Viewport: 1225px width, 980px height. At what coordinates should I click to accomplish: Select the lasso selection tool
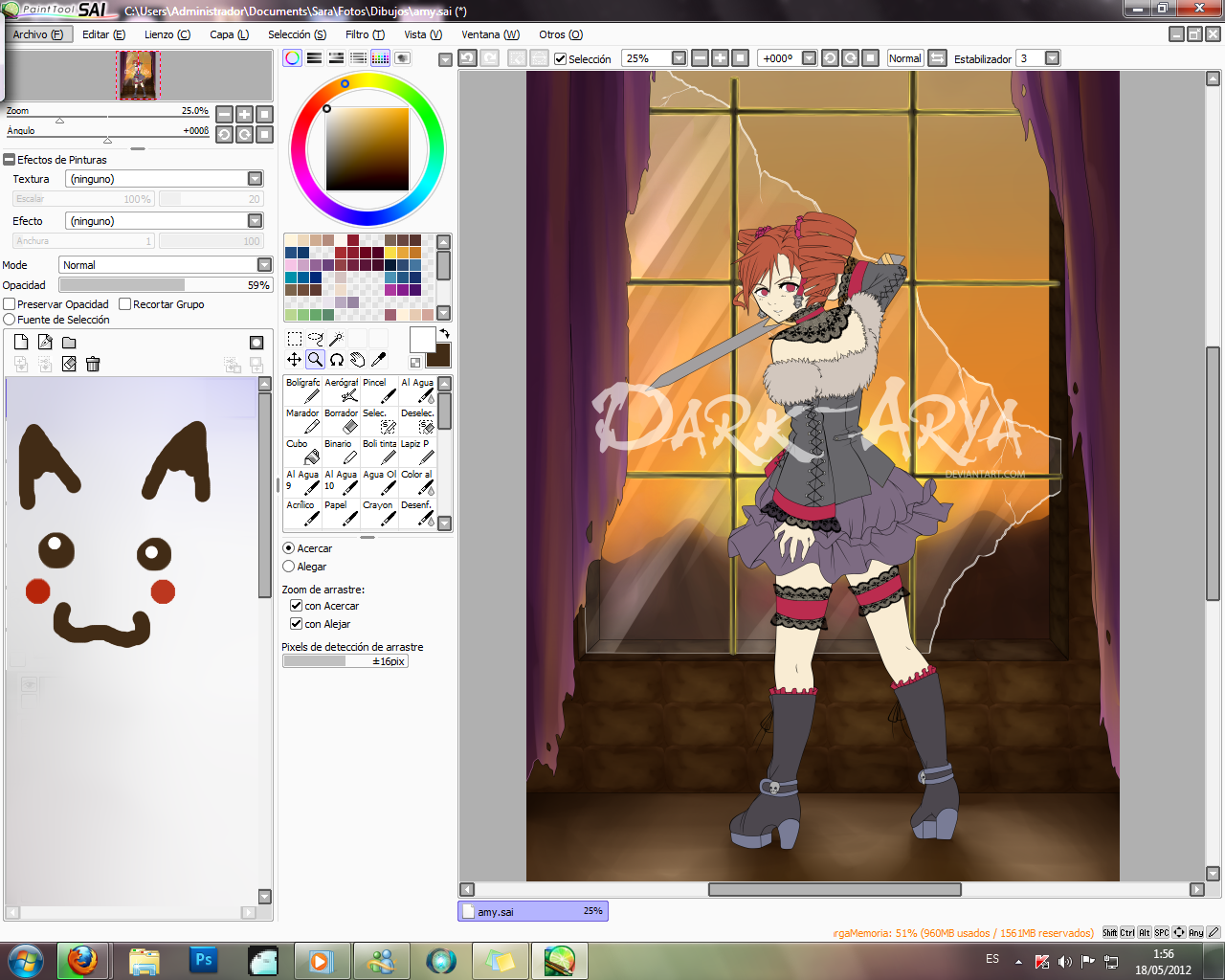point(315,339)
